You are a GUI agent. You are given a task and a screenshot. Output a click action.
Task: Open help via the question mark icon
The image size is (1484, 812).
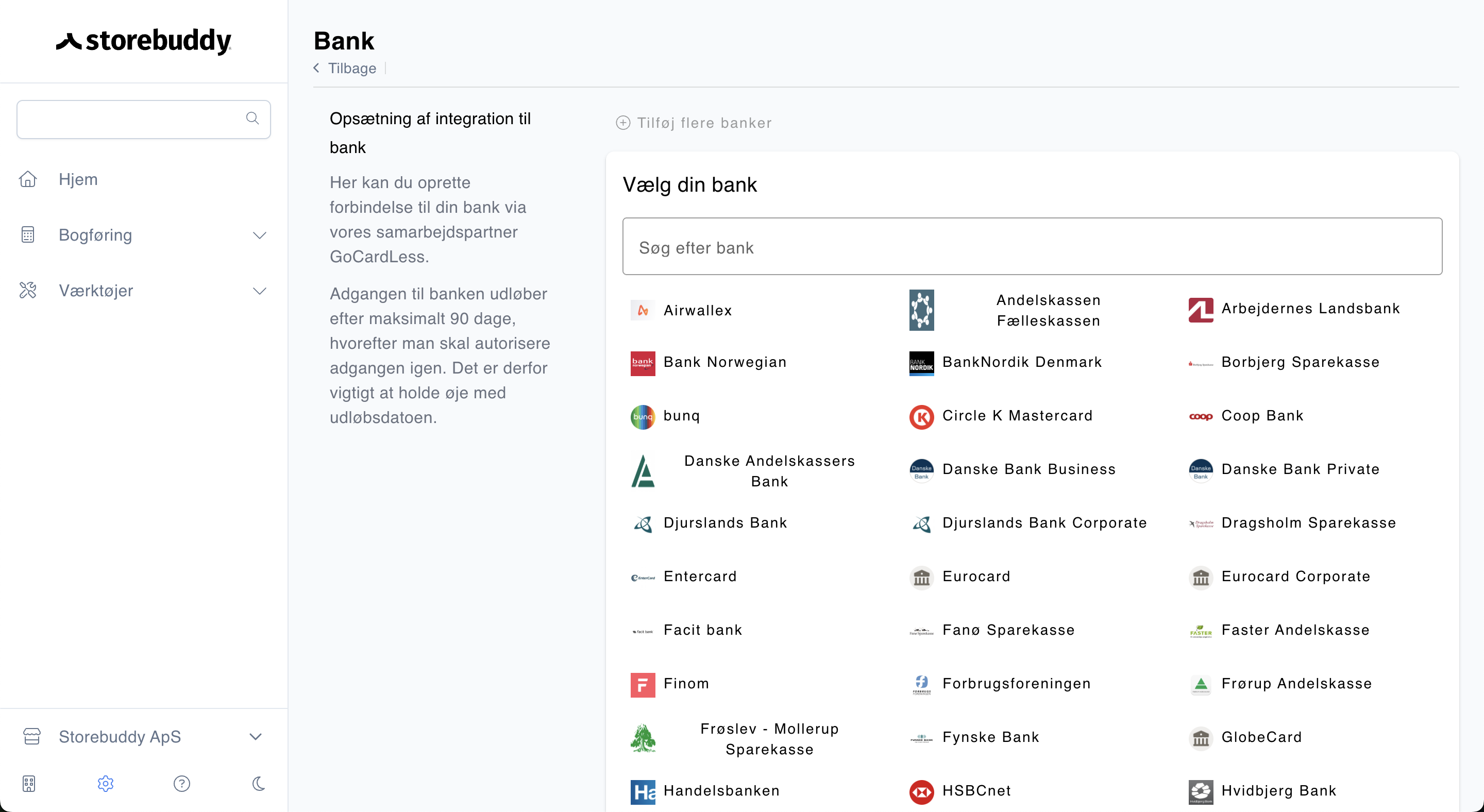[x=182, y=783]
